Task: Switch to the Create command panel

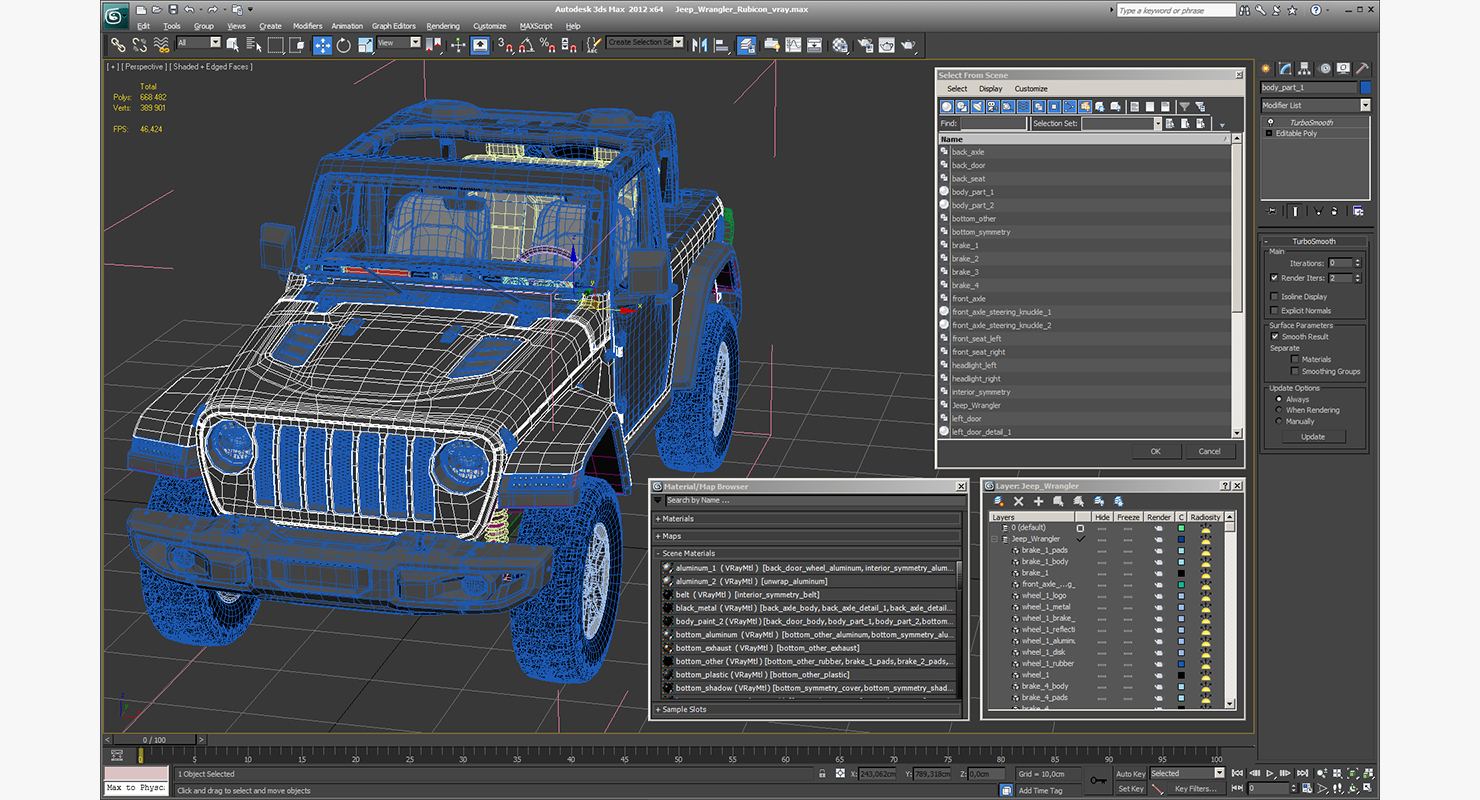Action: pyautogui.click(x=1266, y=69)
